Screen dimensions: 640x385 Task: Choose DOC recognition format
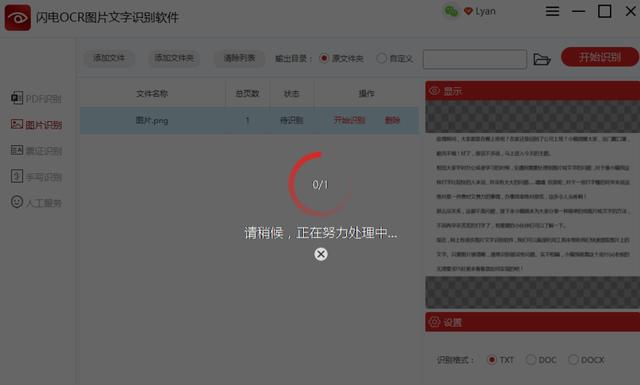click(x=531, y=360)
